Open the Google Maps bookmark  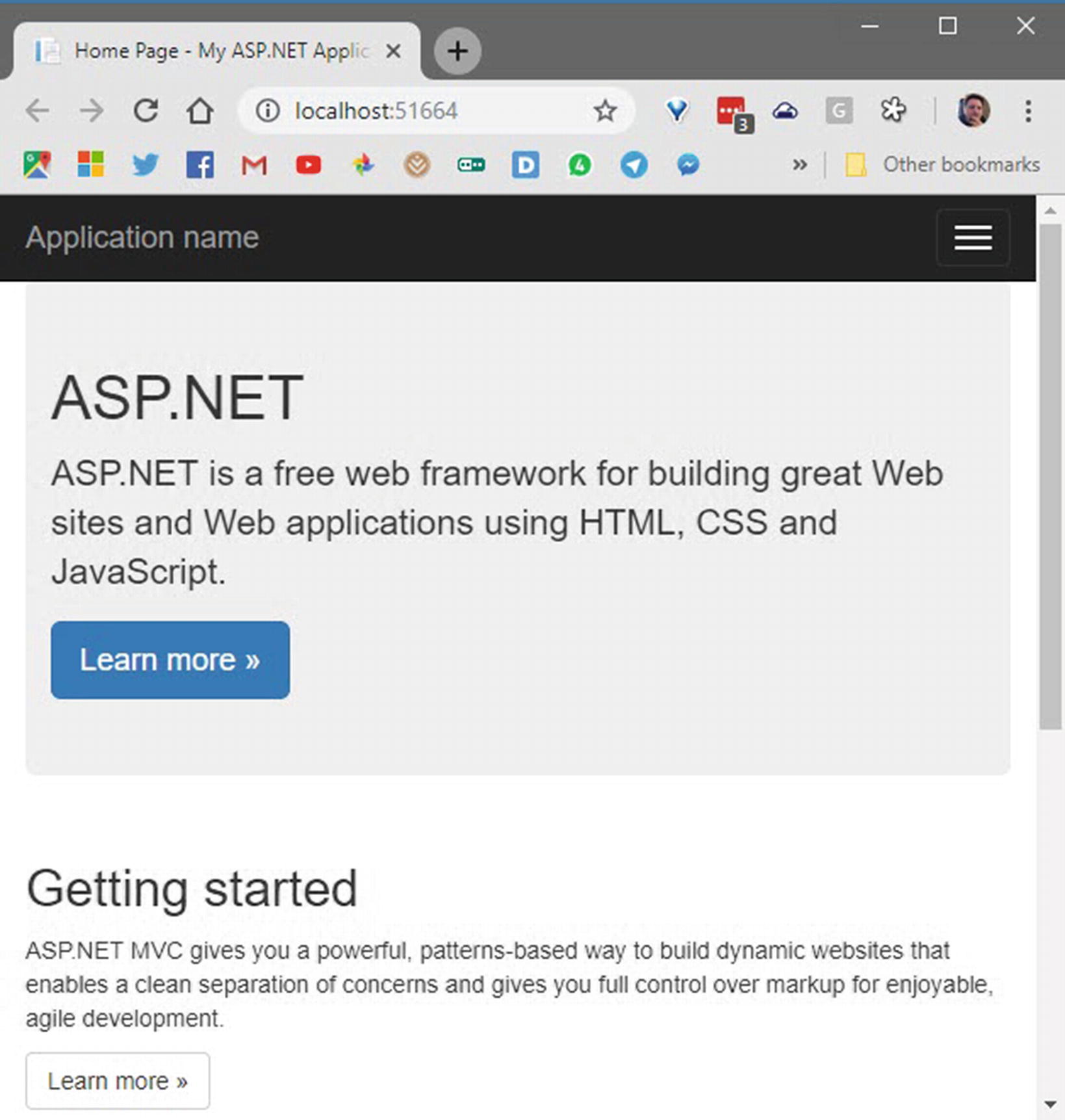click(37, 165)
